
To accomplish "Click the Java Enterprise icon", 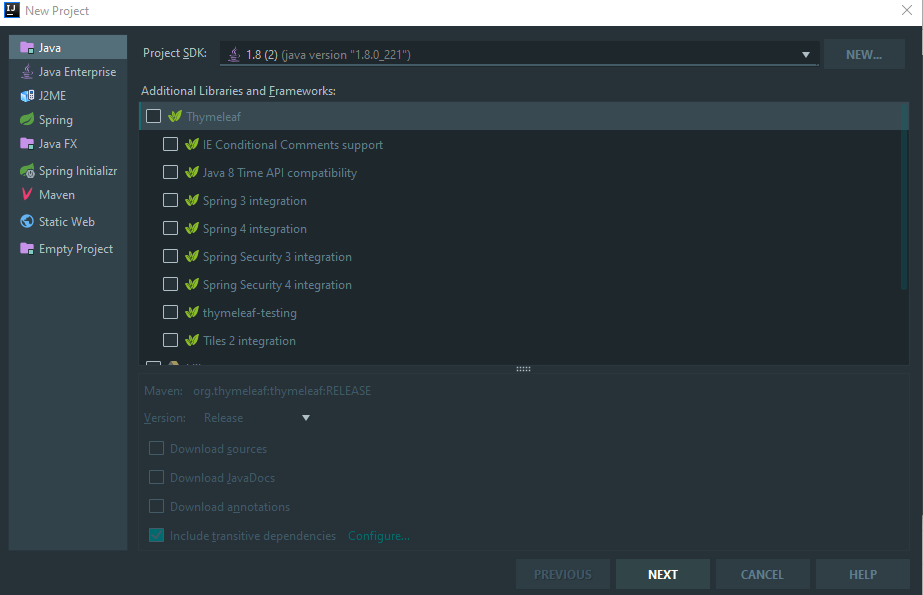I will coord(27,72).
